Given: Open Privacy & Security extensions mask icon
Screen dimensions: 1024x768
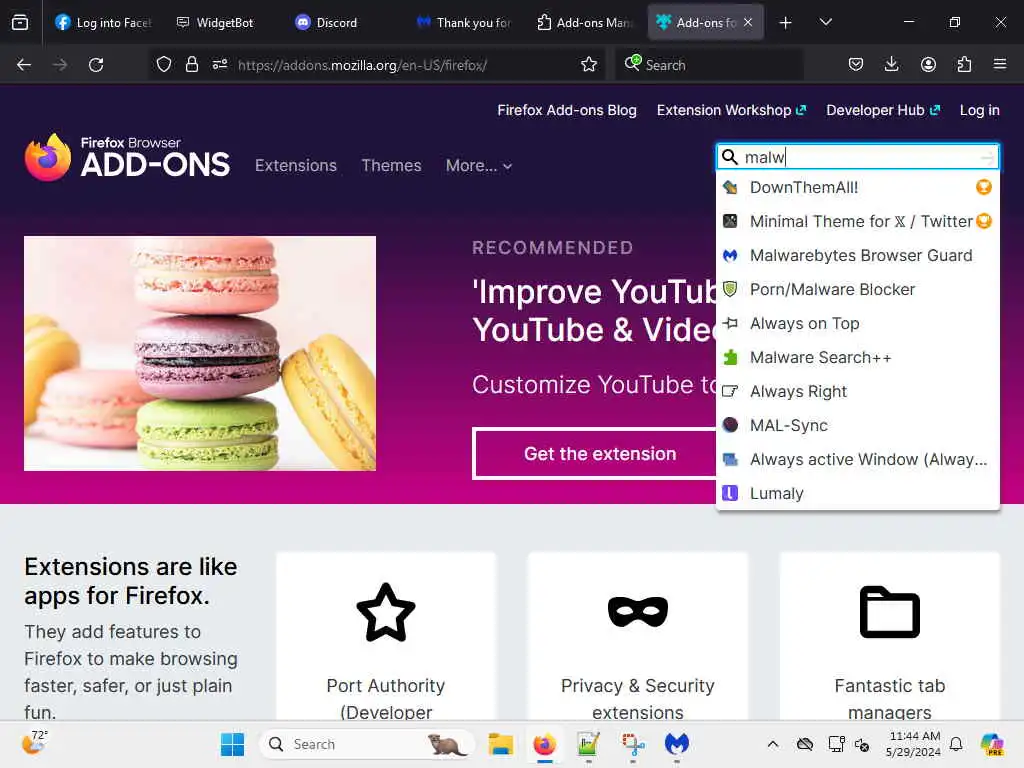Looking at the screenshot, I should pyautogui.click(x=637, y=612).
